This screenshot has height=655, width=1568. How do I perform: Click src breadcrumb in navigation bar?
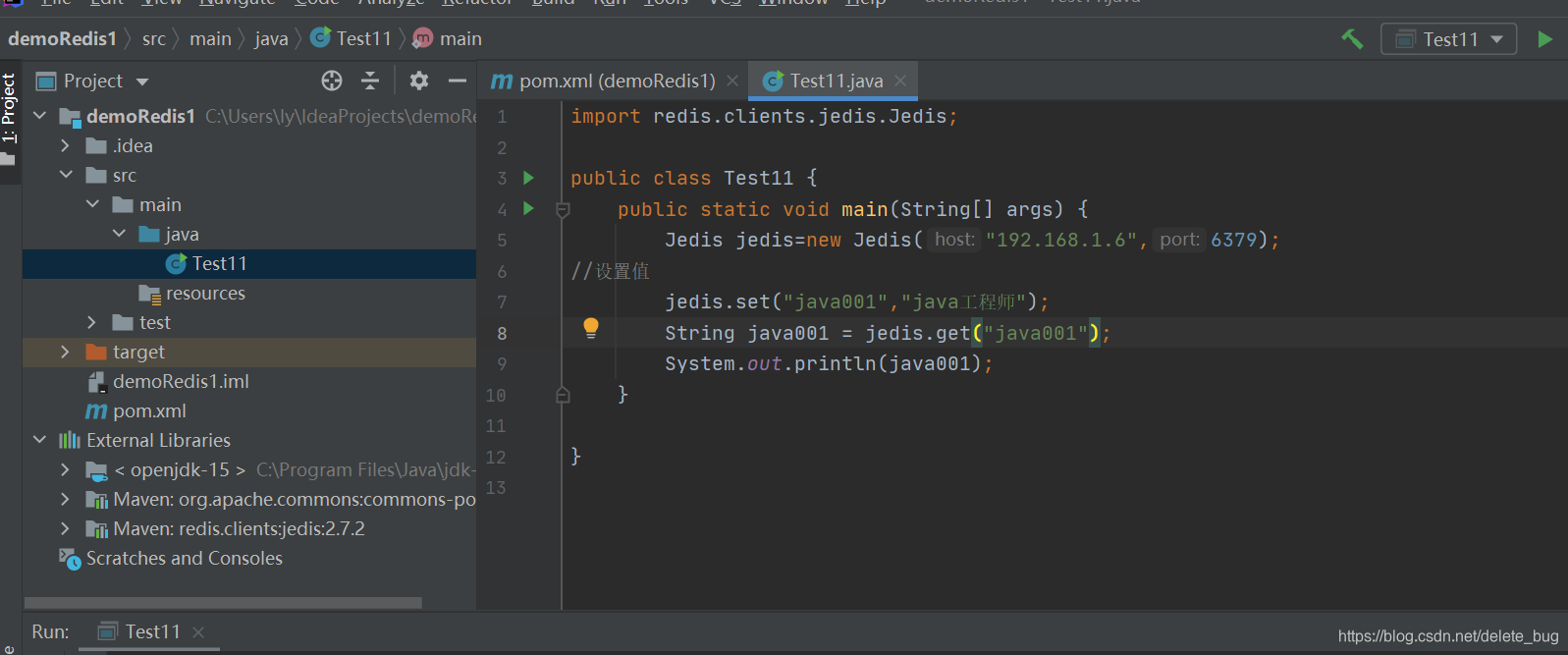(154, 38)
